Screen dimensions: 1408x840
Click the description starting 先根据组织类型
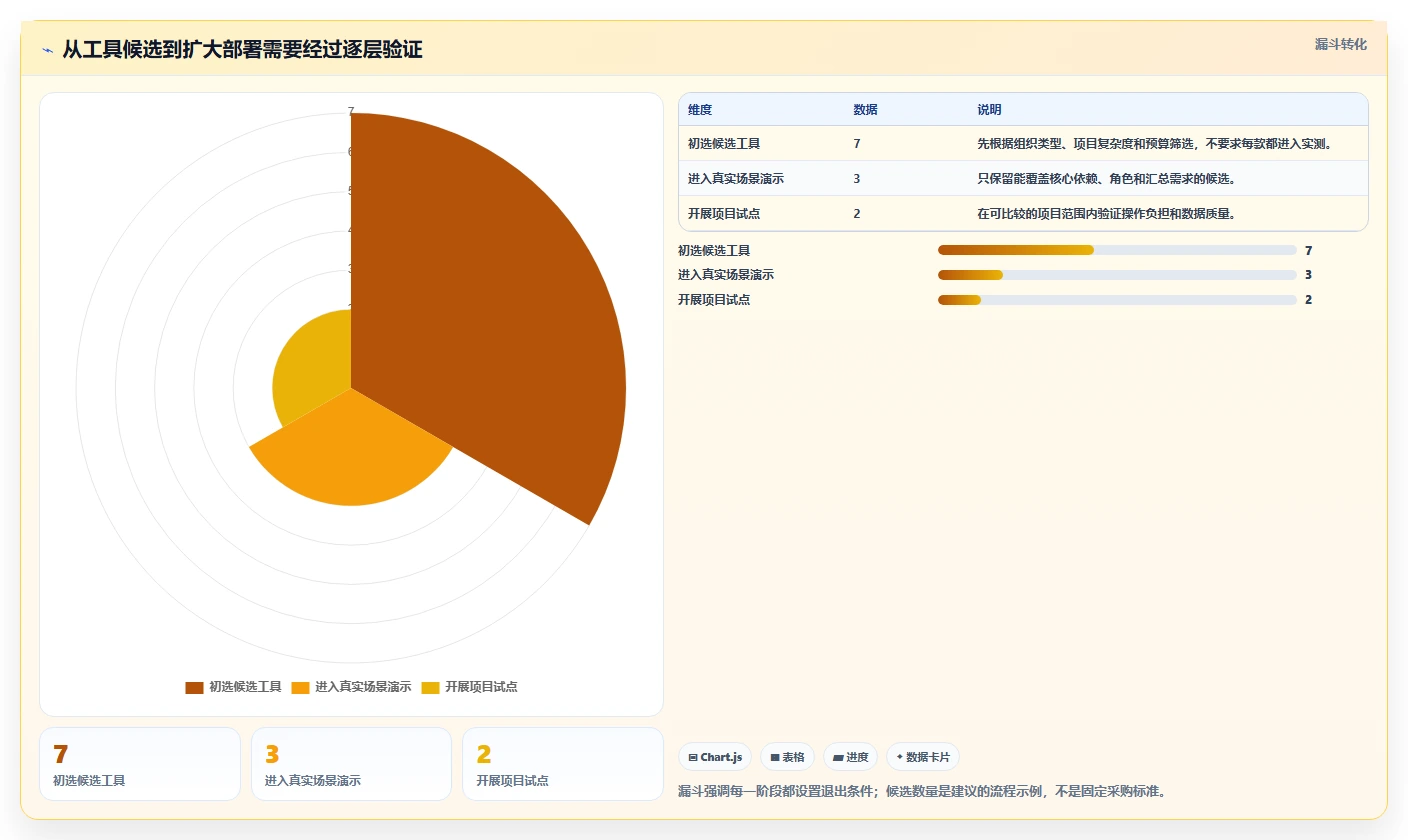coord(1155,144)
